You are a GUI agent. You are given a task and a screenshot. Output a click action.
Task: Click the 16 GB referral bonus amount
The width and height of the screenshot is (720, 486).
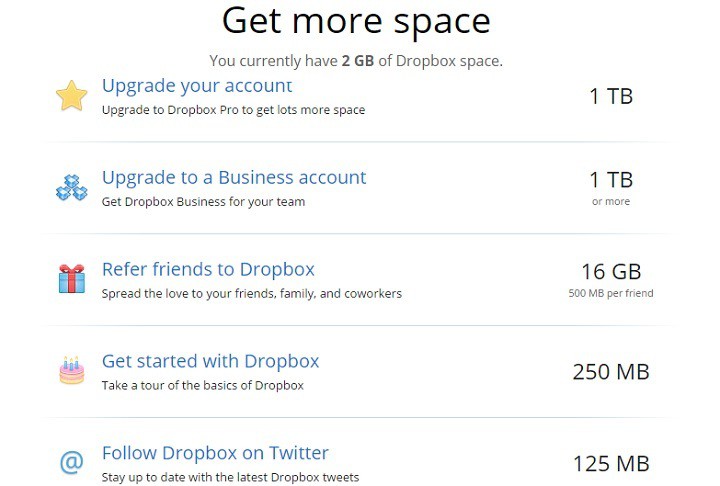point(611,271)
